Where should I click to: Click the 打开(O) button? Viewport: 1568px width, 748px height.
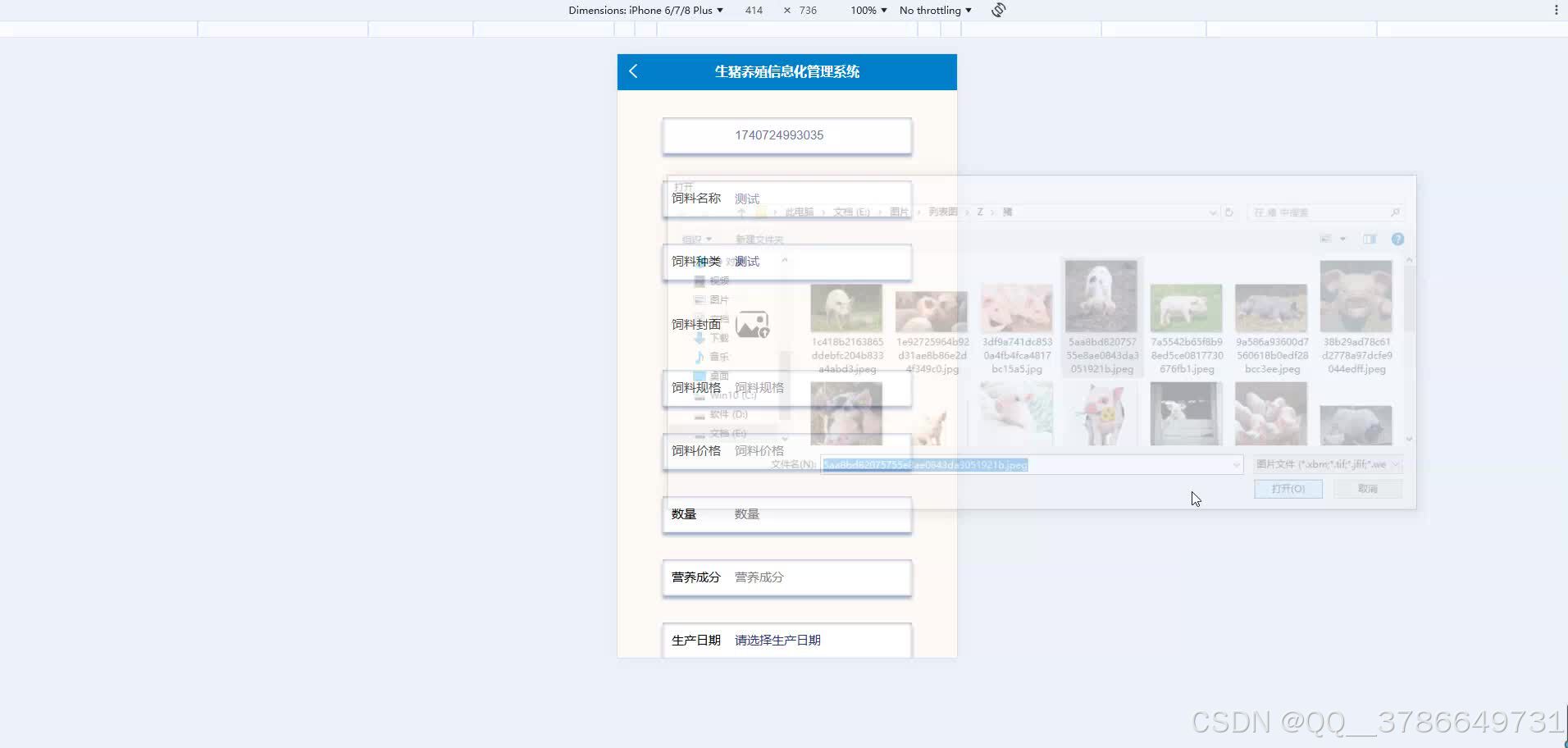(1287, 488)
